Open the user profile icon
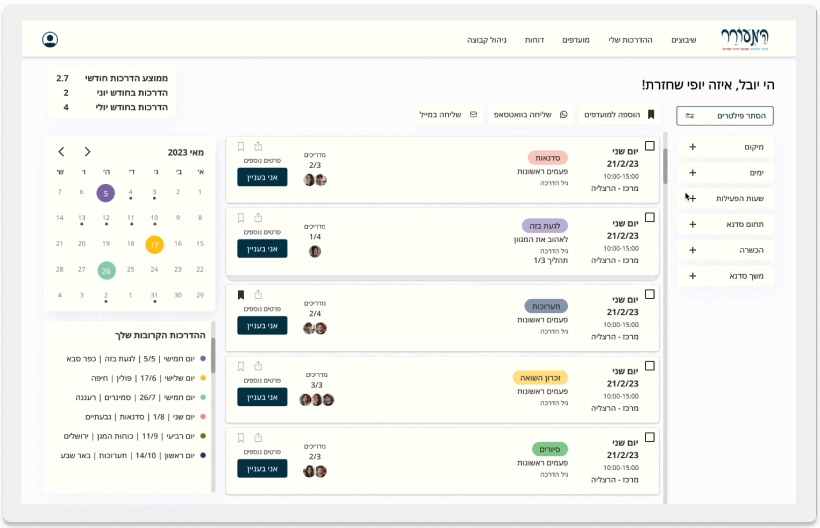The height and width of the screenshot is (528, 820). coord(50,40)
